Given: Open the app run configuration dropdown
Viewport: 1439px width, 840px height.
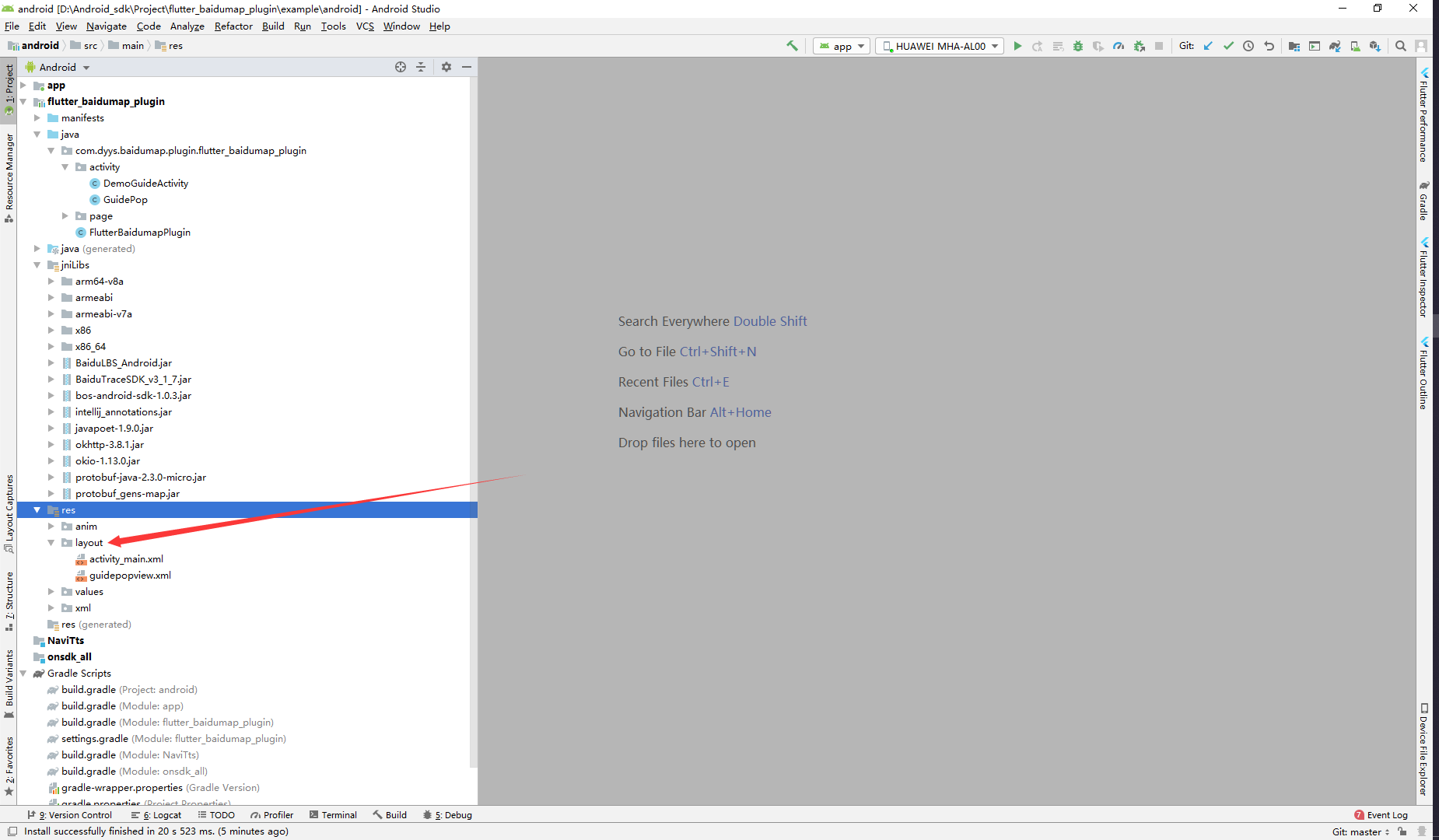Looking at the screenshot, I should click(841, 46).
